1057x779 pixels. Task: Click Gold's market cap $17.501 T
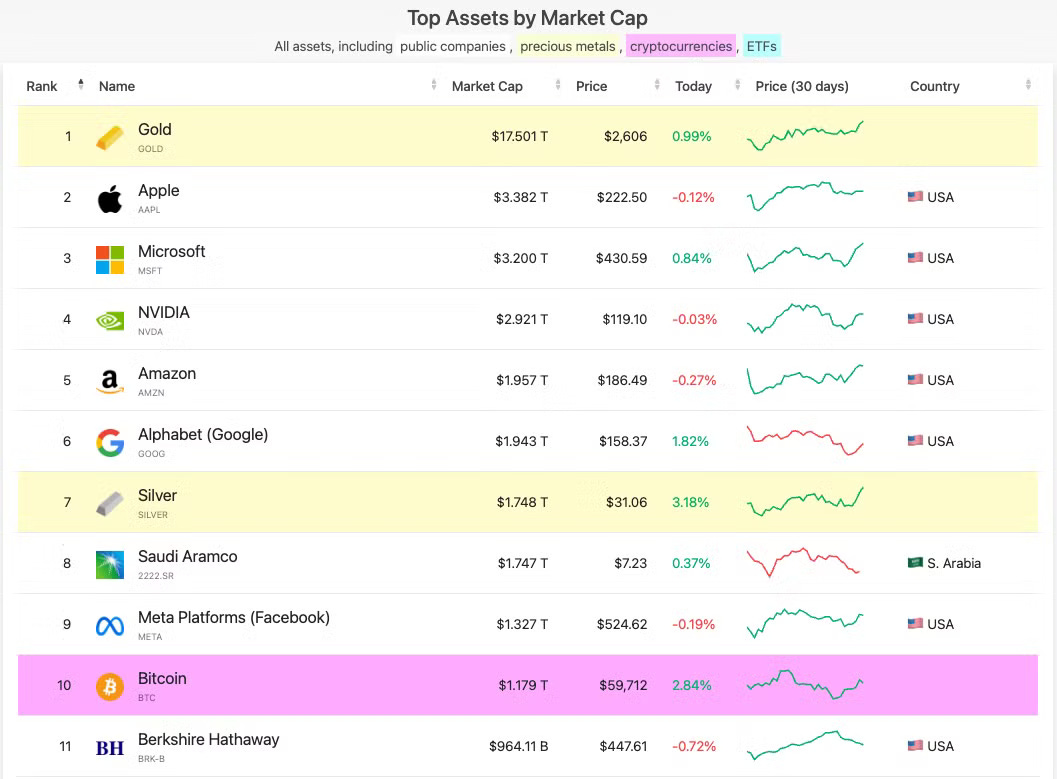tap(519, 136)
